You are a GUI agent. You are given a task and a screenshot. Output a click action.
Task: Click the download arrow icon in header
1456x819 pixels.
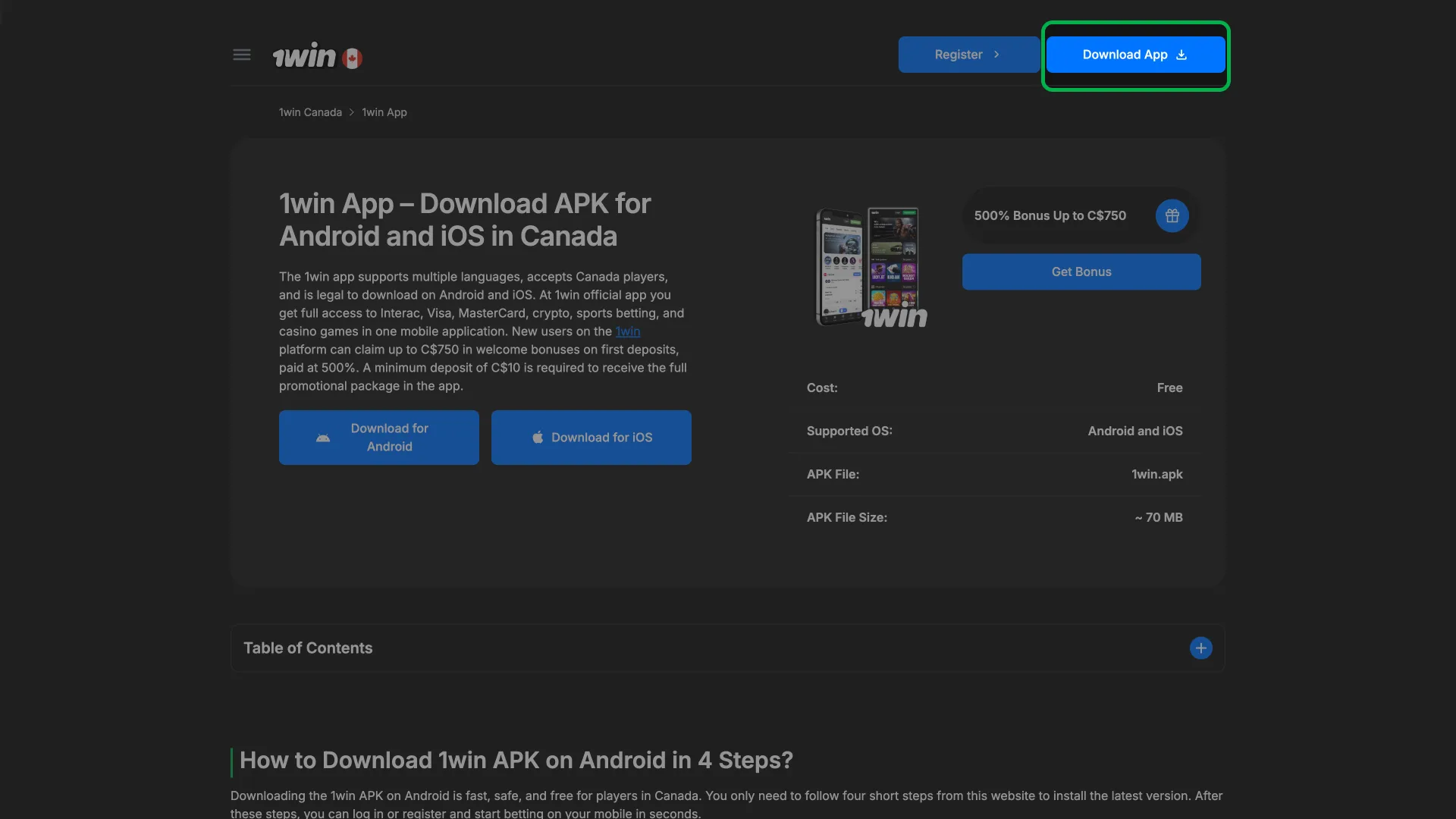1181,55
